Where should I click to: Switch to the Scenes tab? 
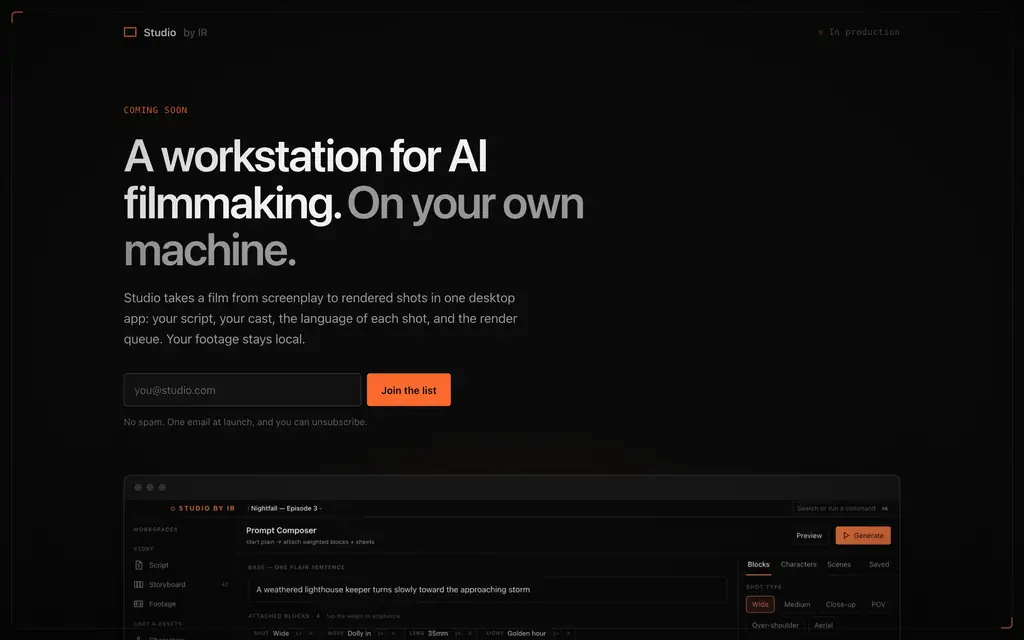tap(839, 564)
